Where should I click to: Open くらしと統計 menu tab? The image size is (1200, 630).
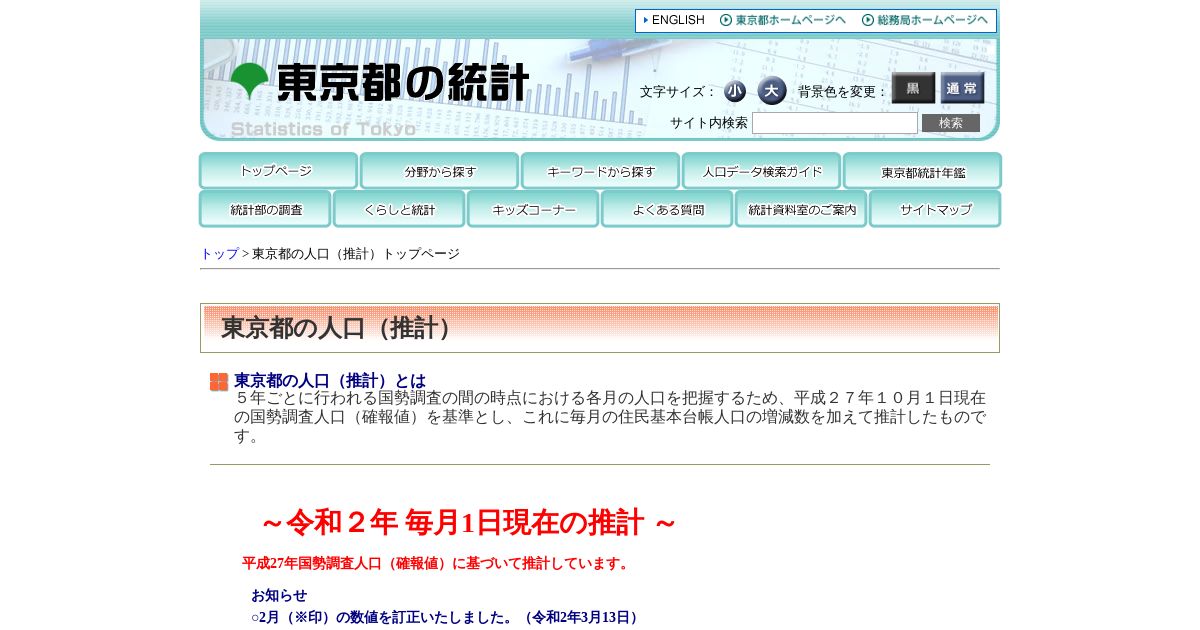(399, 209)
